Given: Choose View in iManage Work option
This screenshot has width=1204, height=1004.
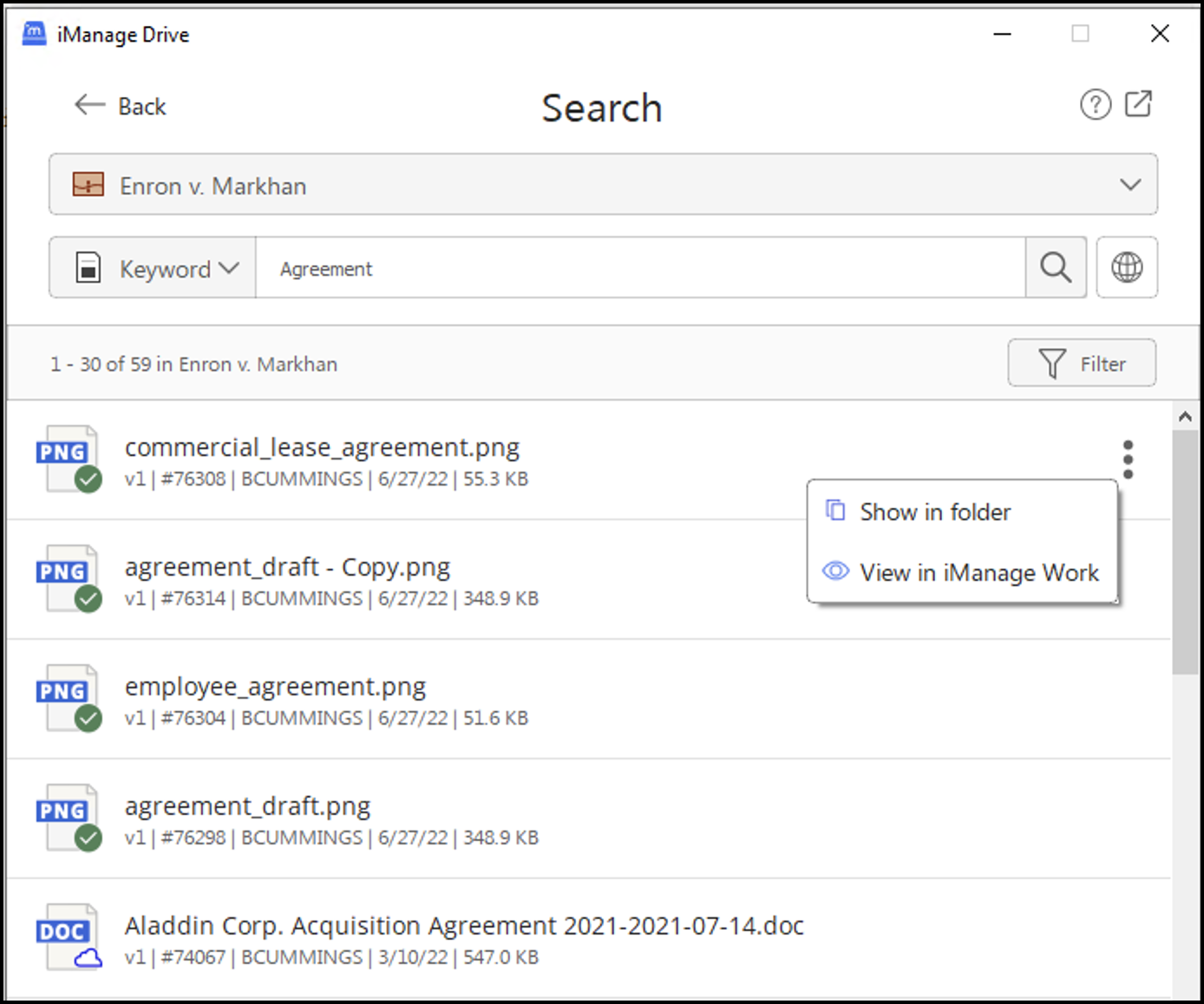Looking at the screenshot, I should tap(978, 573).
